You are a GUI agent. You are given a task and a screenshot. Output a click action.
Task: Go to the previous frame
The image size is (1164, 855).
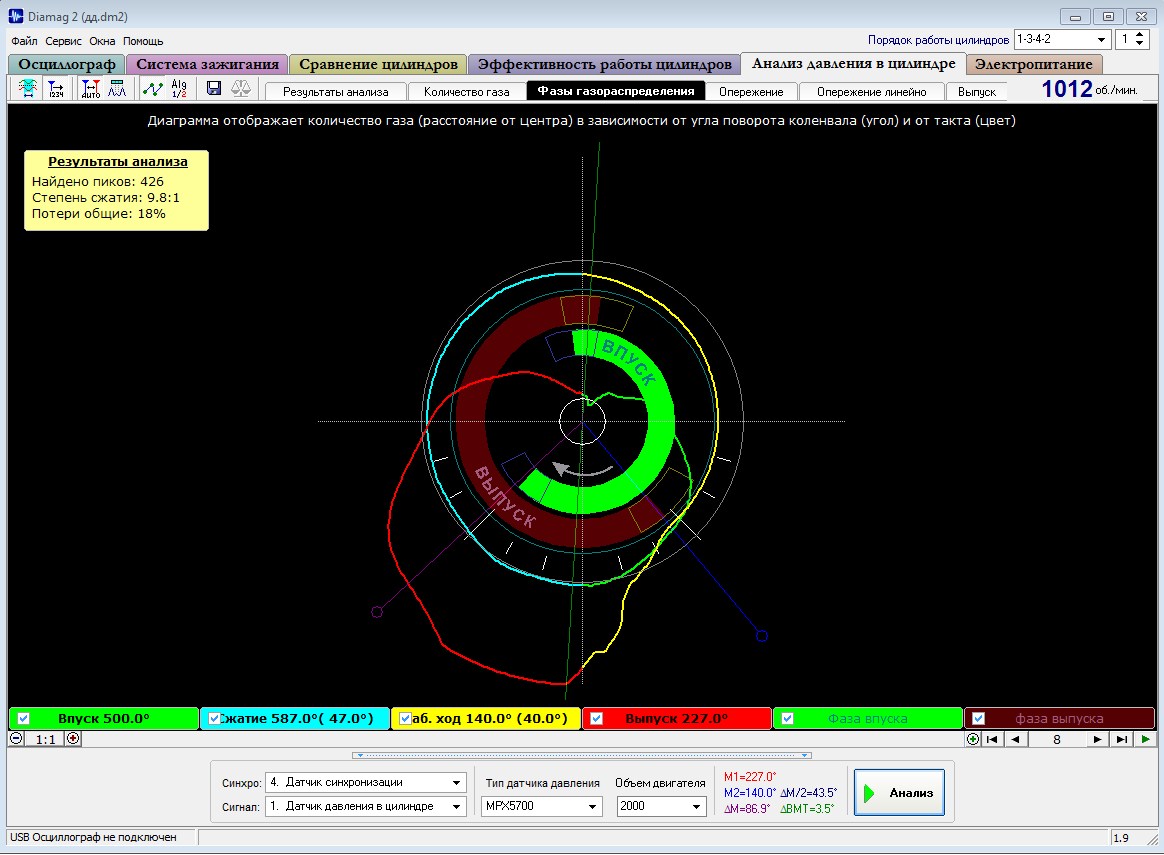point(1015,739)
